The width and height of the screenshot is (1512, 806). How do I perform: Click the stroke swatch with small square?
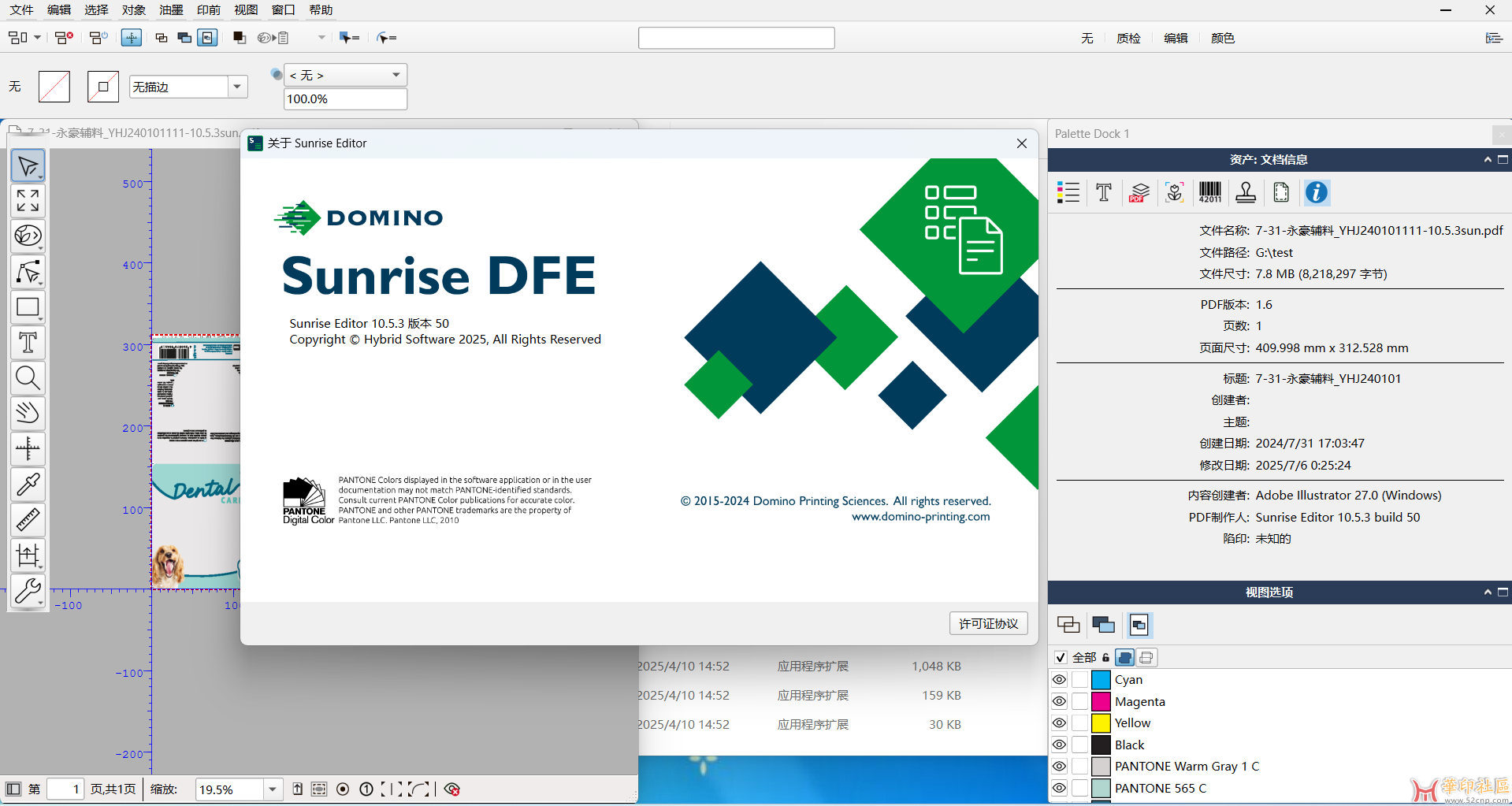103,87
